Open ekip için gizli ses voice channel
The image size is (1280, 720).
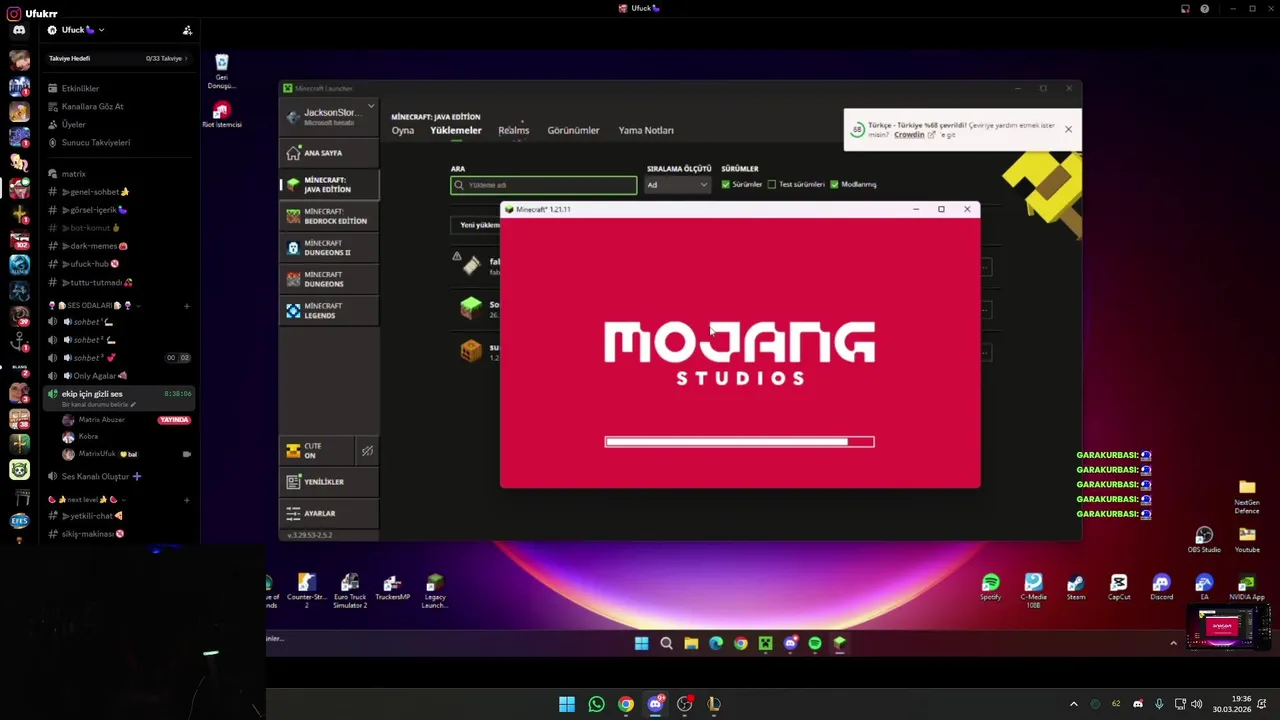click(119, 398)
